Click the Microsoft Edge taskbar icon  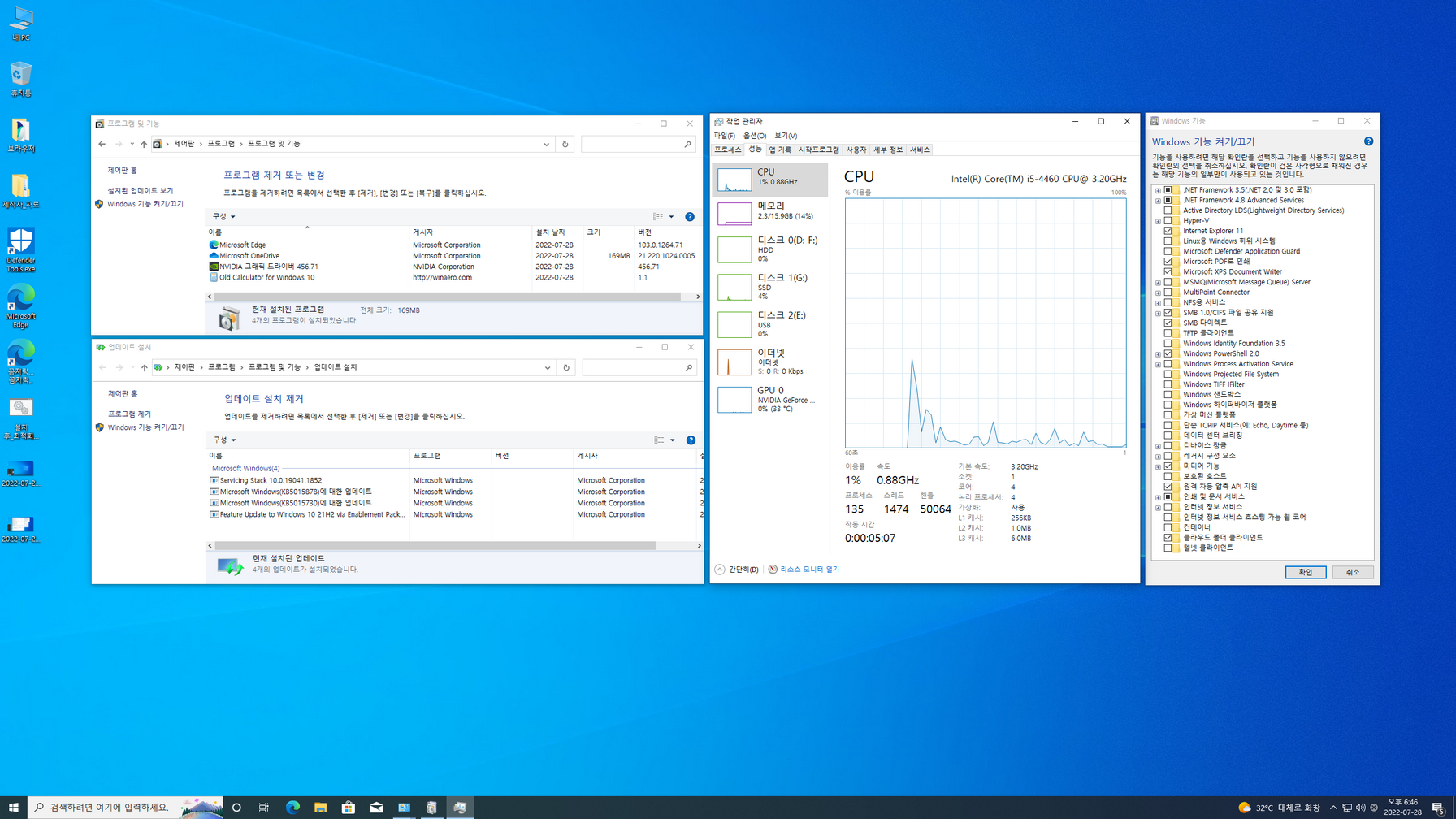click(292, 807)
